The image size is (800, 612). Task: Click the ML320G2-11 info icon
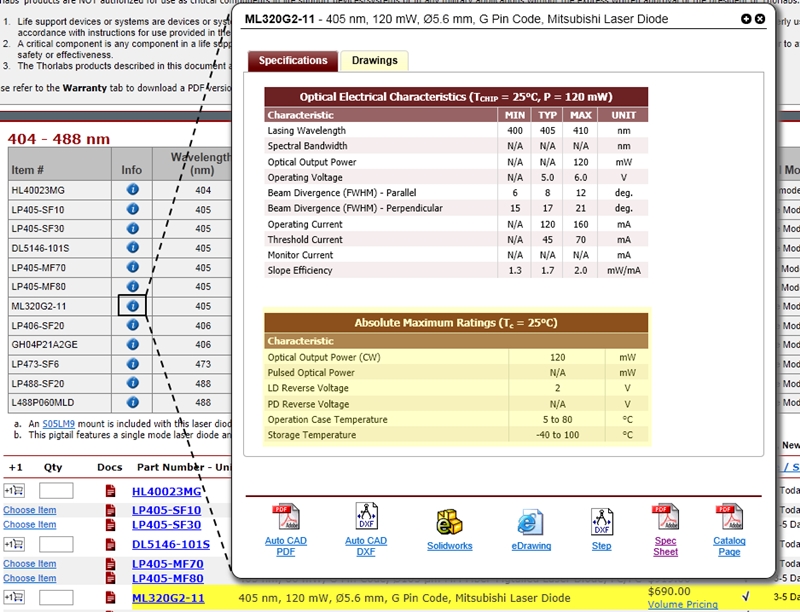[x=133, y=305]
